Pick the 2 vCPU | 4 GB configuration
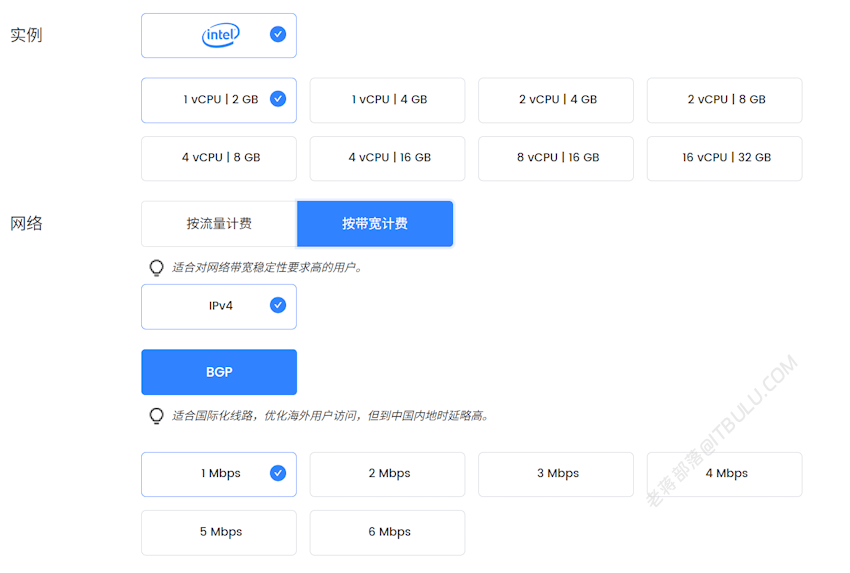The width and height of the screenshot is (850, 573). point(556,100)
